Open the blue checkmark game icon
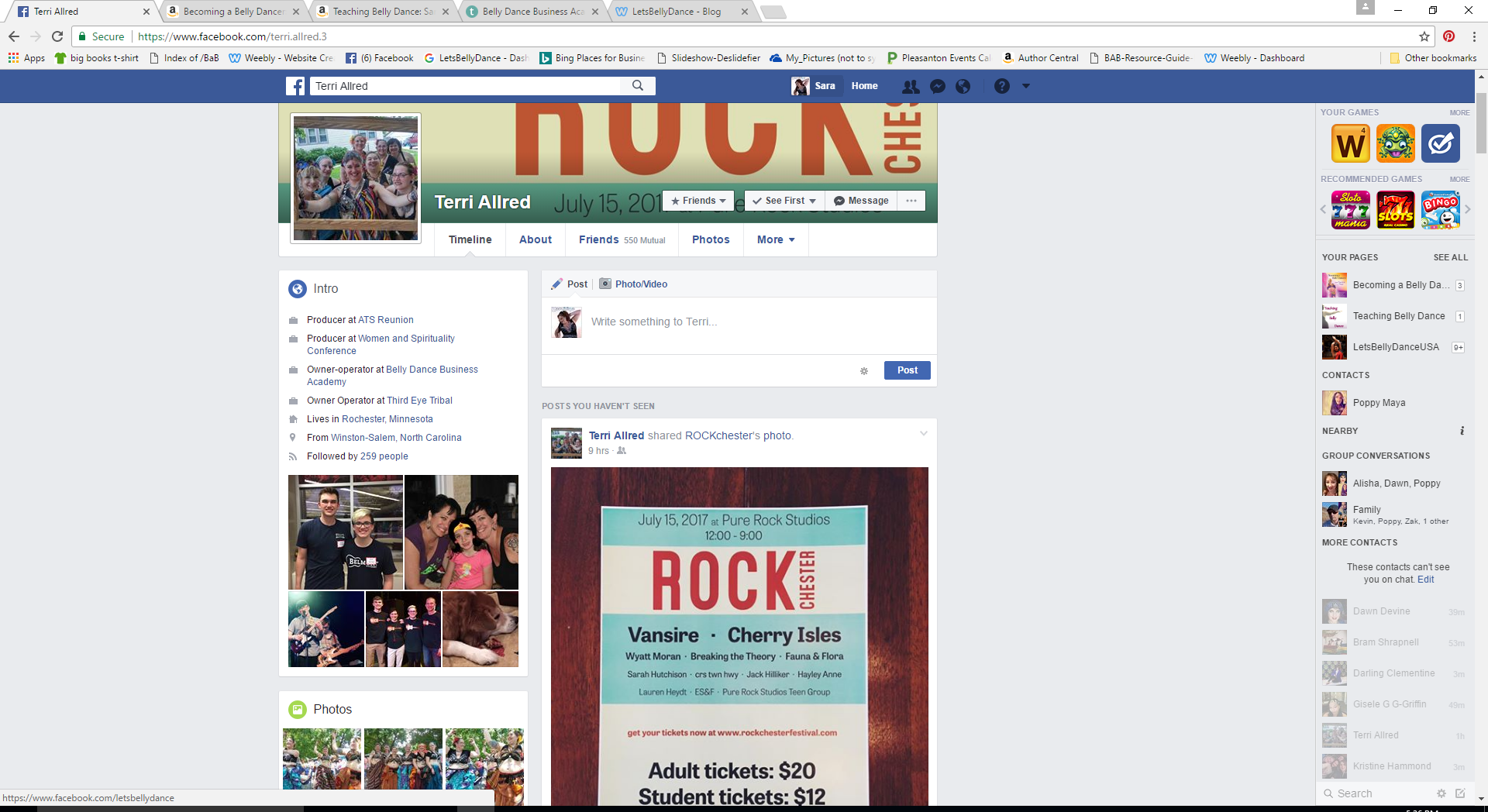Viewport: 1488px width, 812px height. click(1440, 143)
